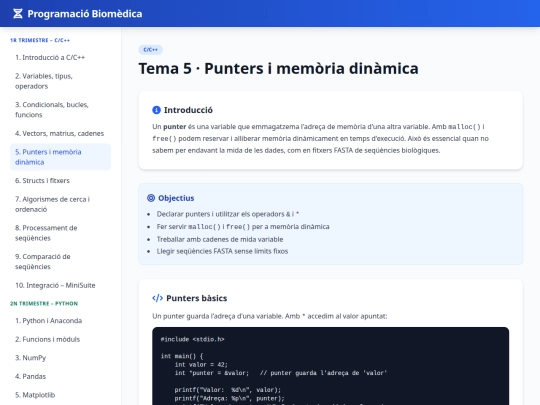
Task: Click the 'int main() {' code line
Action: coord(182,356)
